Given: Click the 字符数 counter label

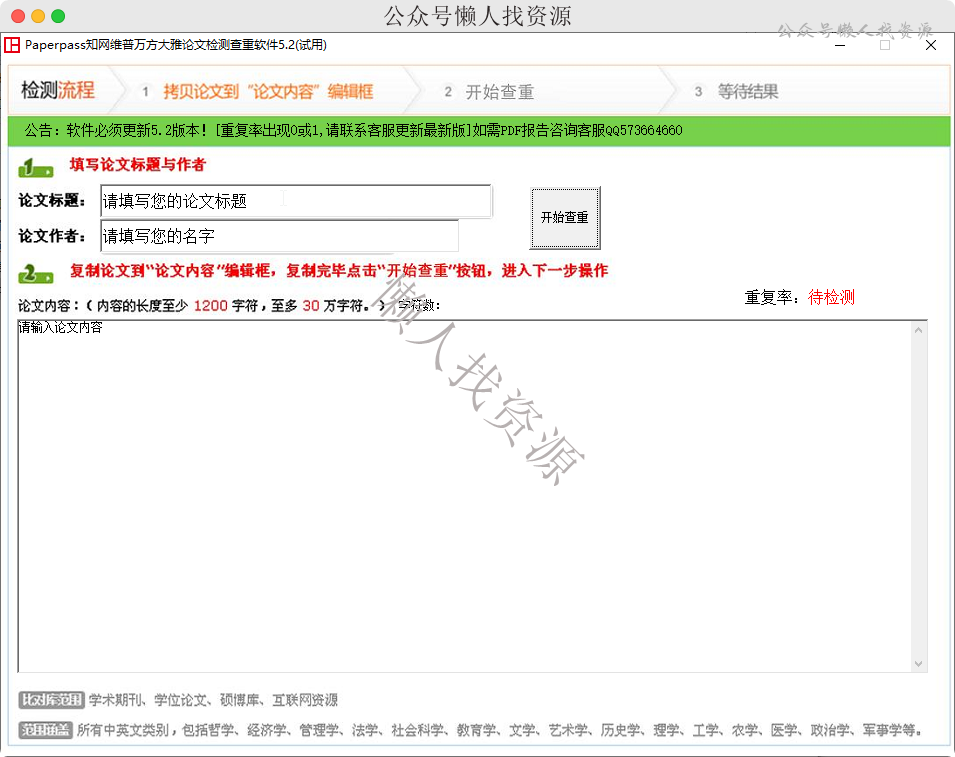Looking at the screenshot, I should click(x=419, y=305).
